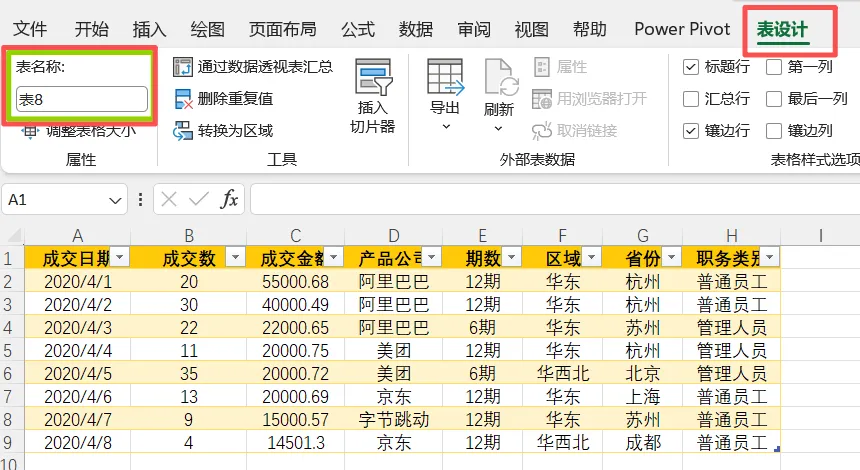Click the Insert Function fx icon

coord(229,199)
